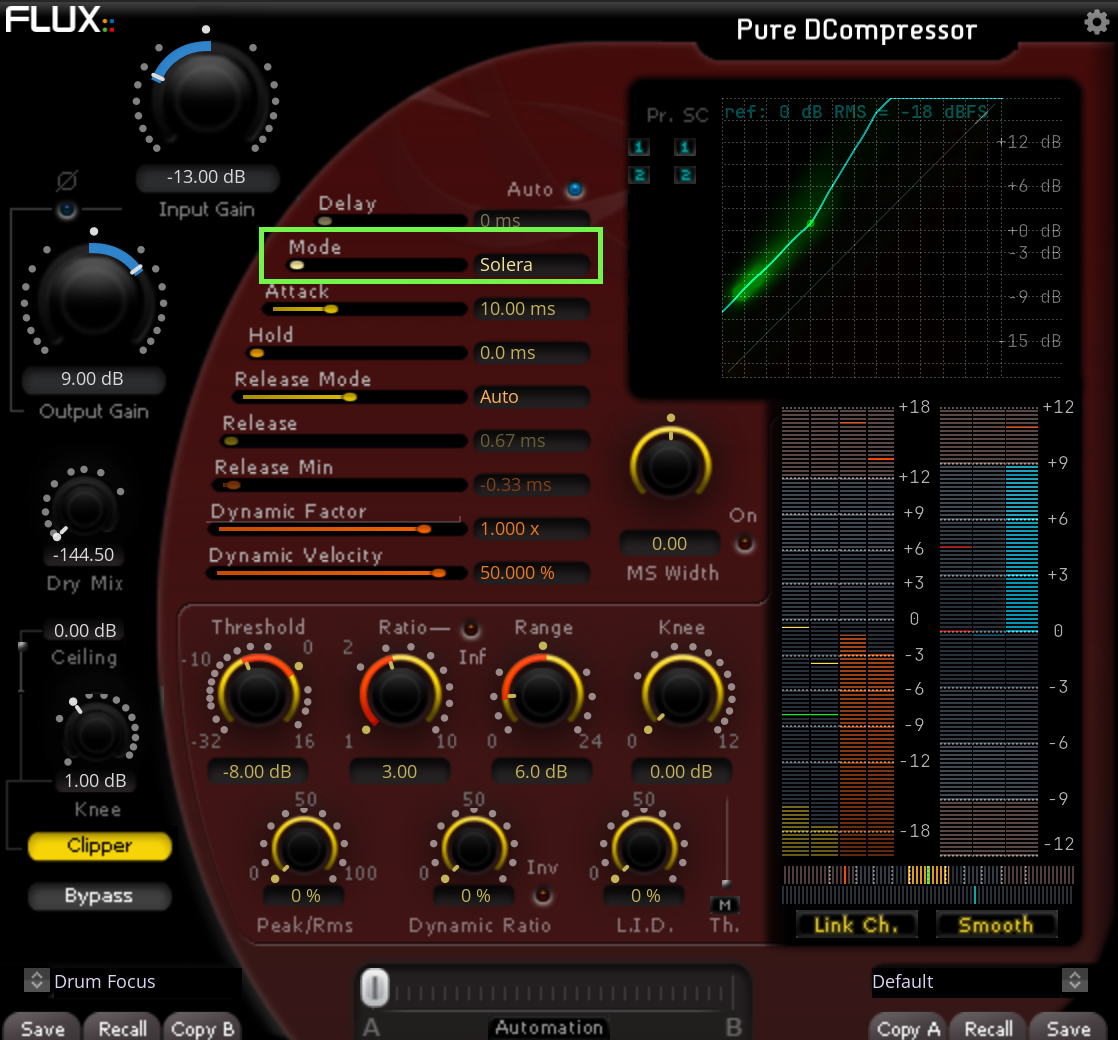
Task: Click the L.I.D. Th. vertical slider
Action: coord(727,843)
